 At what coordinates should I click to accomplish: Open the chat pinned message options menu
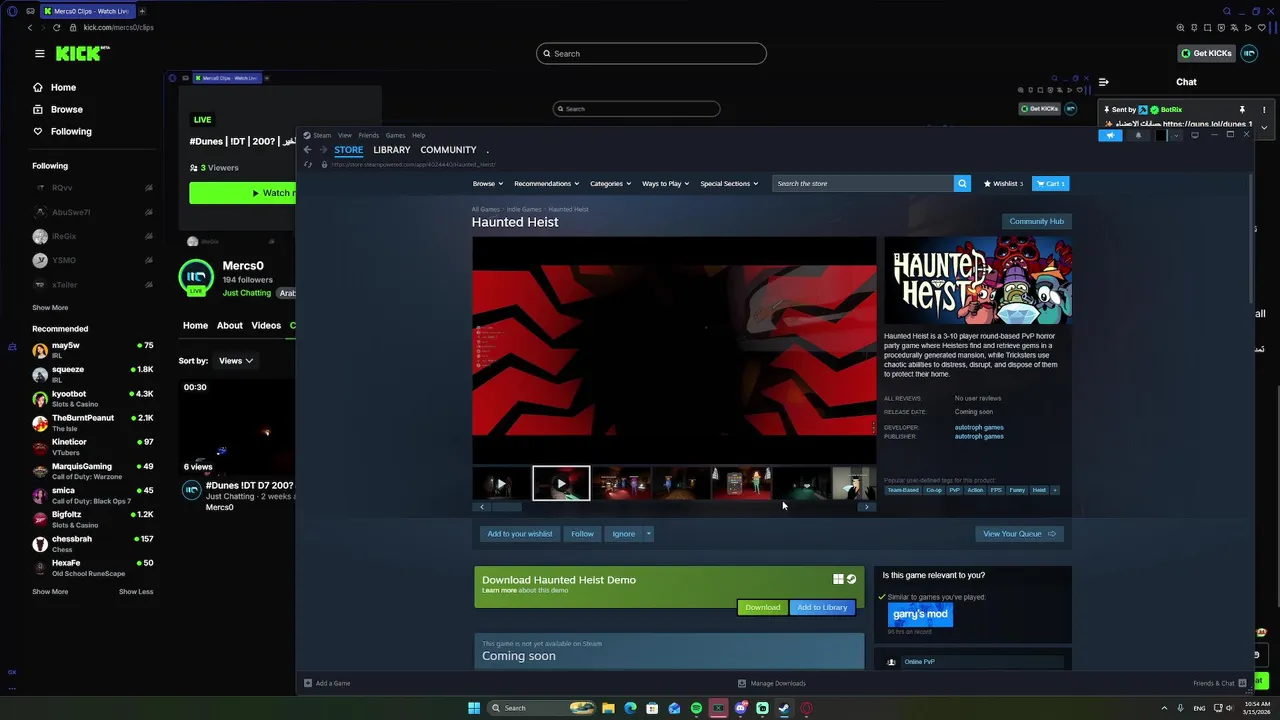[1264, 110]
